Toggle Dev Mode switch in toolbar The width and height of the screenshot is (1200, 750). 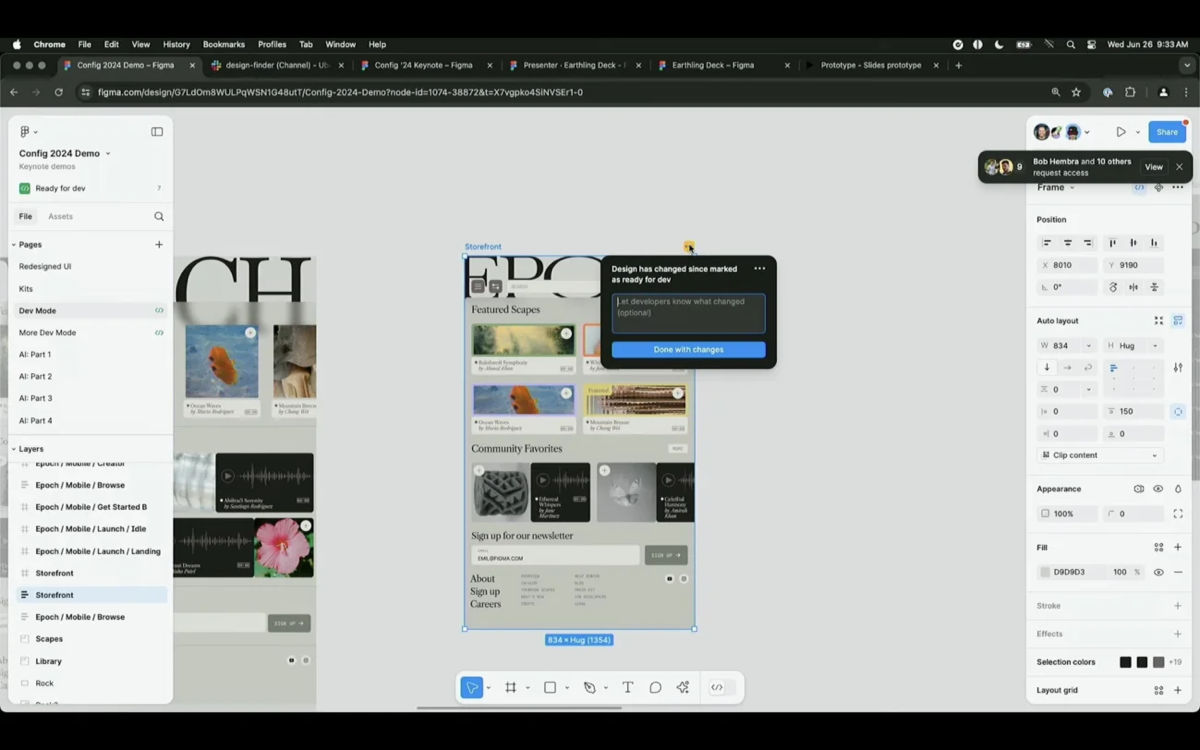click(x=722, y=687)
